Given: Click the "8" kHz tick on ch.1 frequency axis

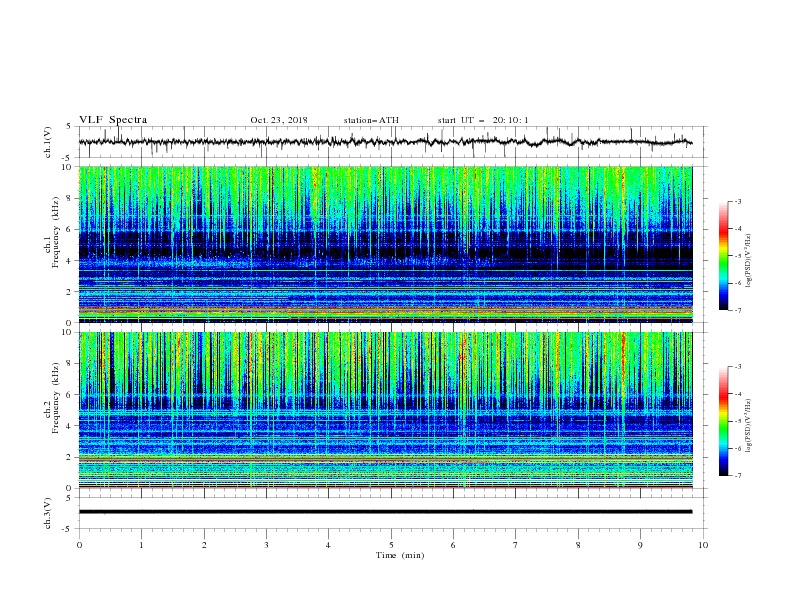Looking at the screenshot, I should tap(71, 198).
